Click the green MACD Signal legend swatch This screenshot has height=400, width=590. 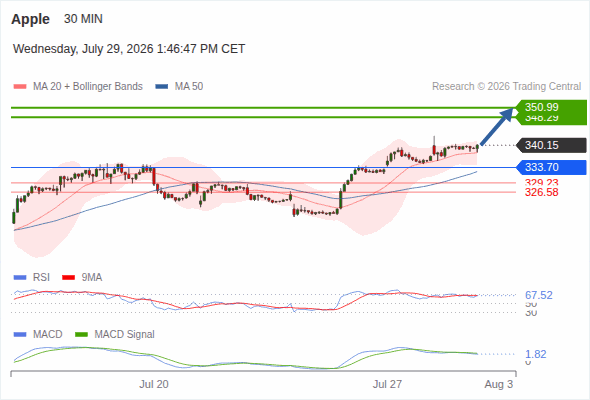pyautogui.click(x=81, y=335)
